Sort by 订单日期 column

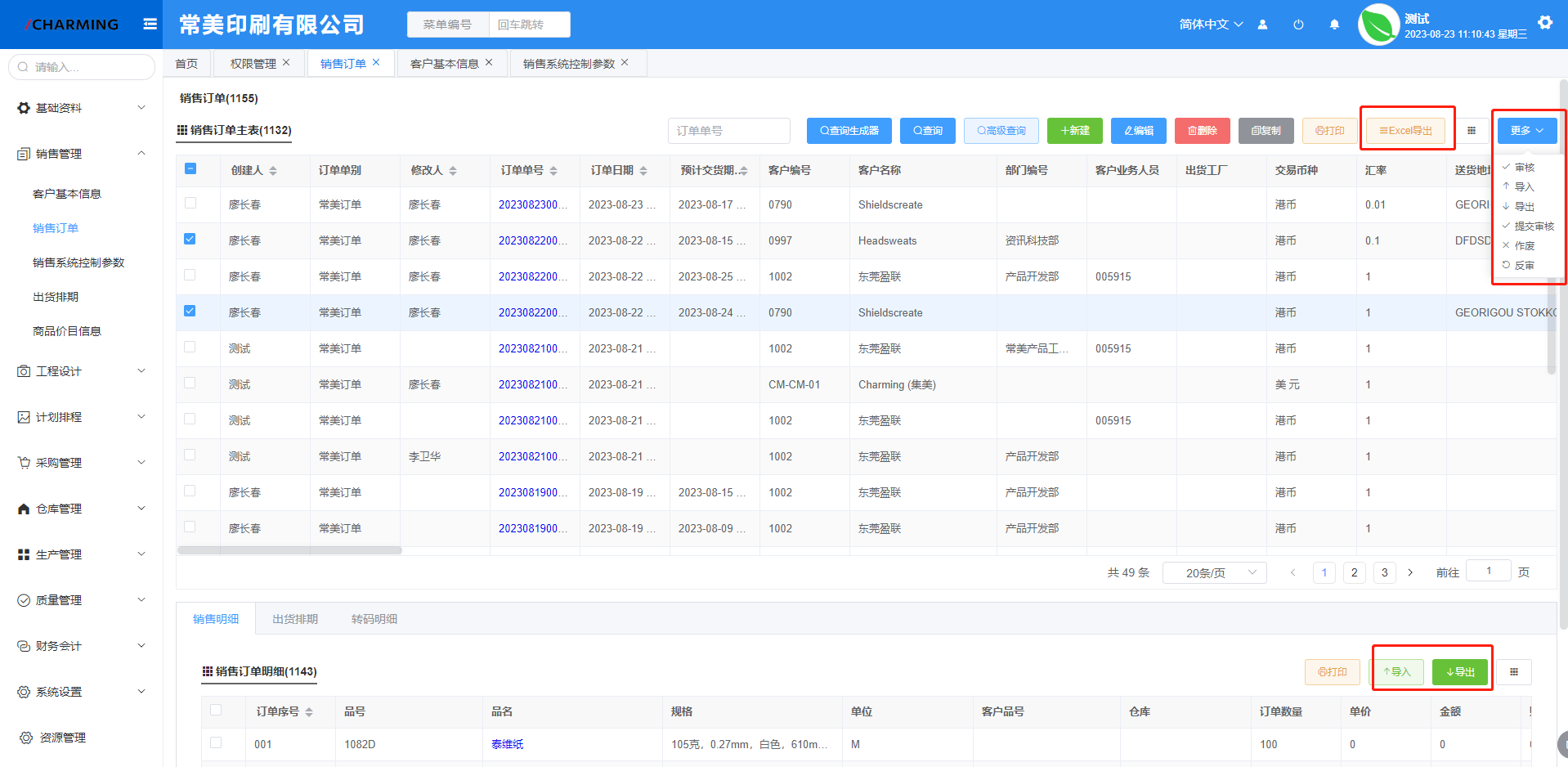[x=643, y=170]
